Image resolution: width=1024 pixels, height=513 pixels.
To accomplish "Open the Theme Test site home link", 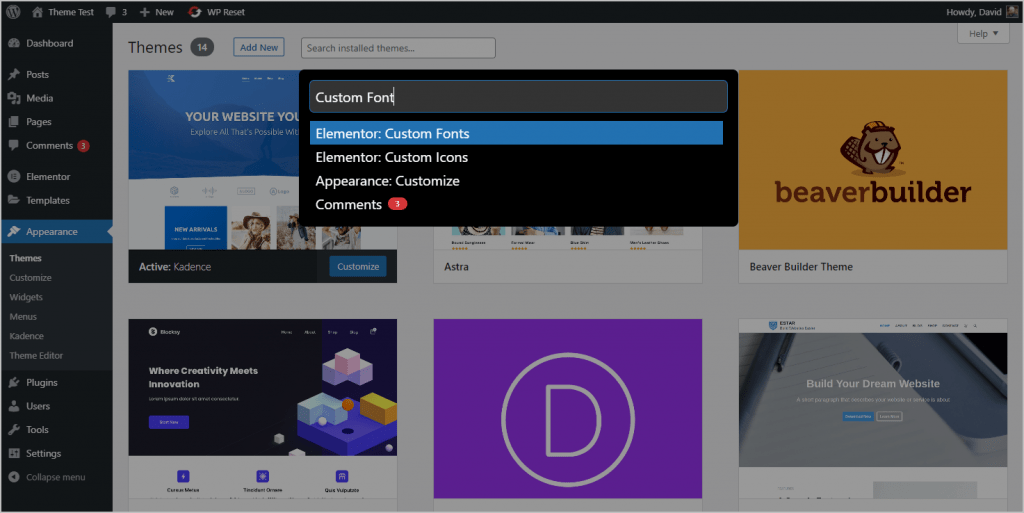I will click(x=63, y=12).
